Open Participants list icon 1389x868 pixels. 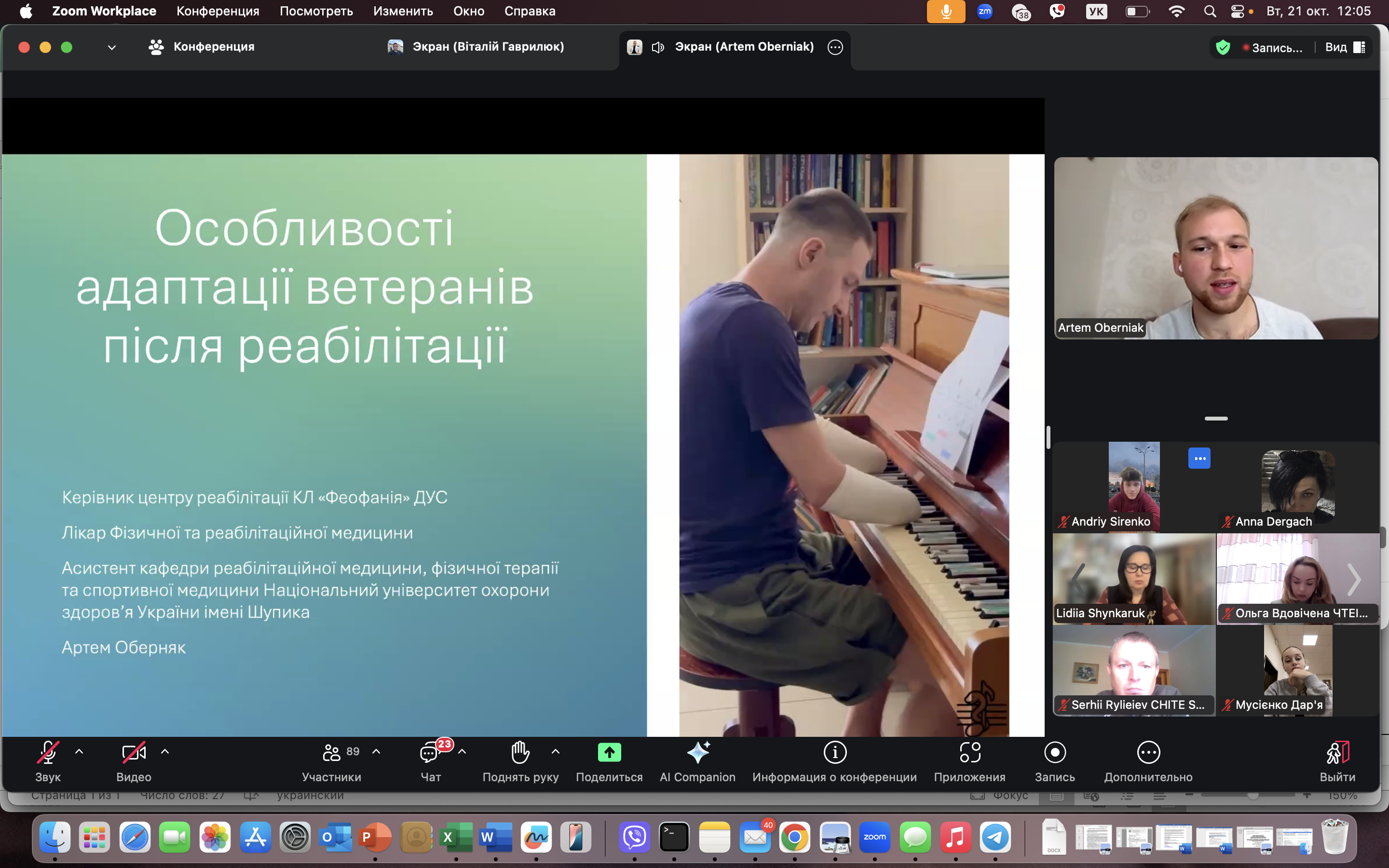(x=332, y=753)
